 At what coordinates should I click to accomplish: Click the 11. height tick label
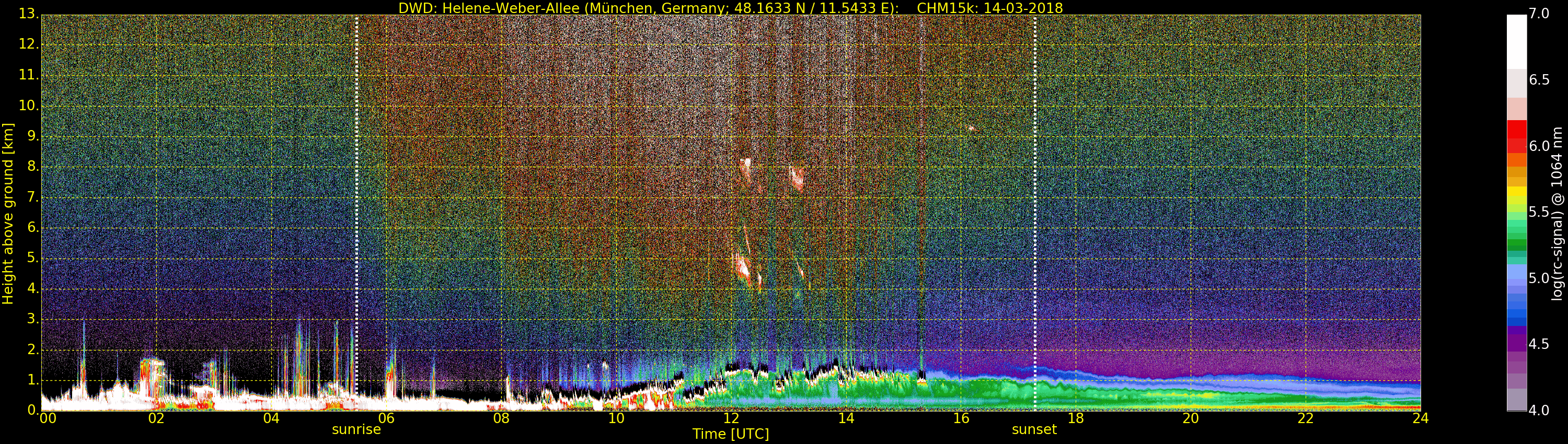[29, 75]
